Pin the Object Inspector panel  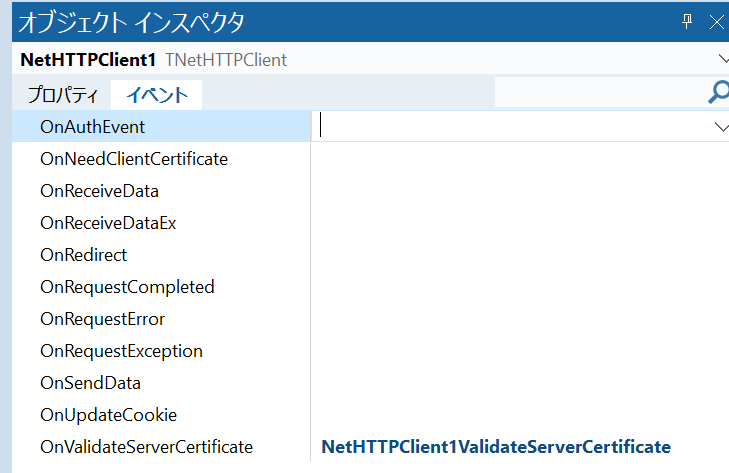(689, 21)
